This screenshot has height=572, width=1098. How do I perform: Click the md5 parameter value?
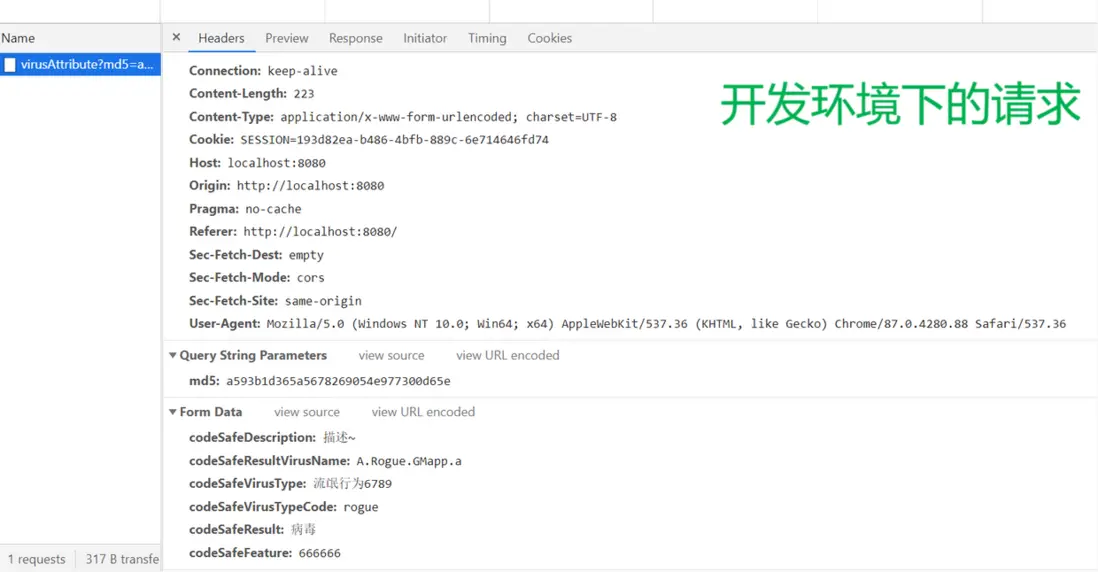(x=338, y=381)
